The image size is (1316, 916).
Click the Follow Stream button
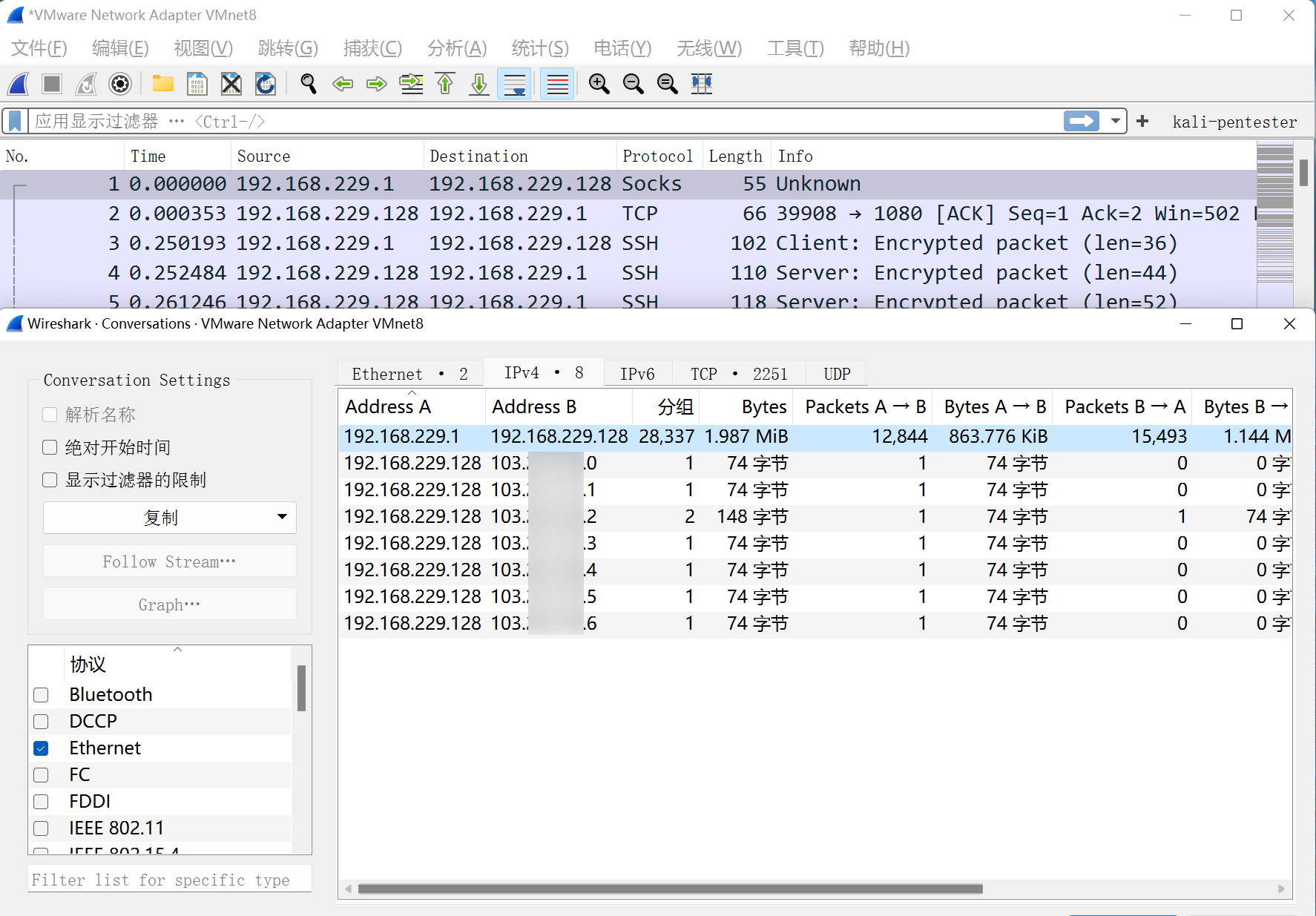coord(170,561)
